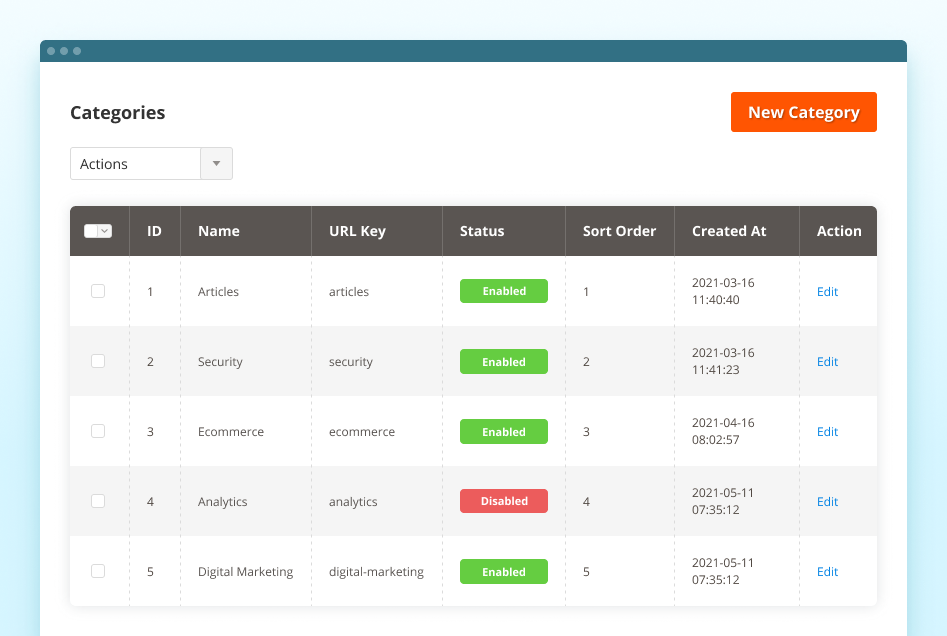
Task: Tick the Ecommerce row checkbox
Action: tap(98, 431)
